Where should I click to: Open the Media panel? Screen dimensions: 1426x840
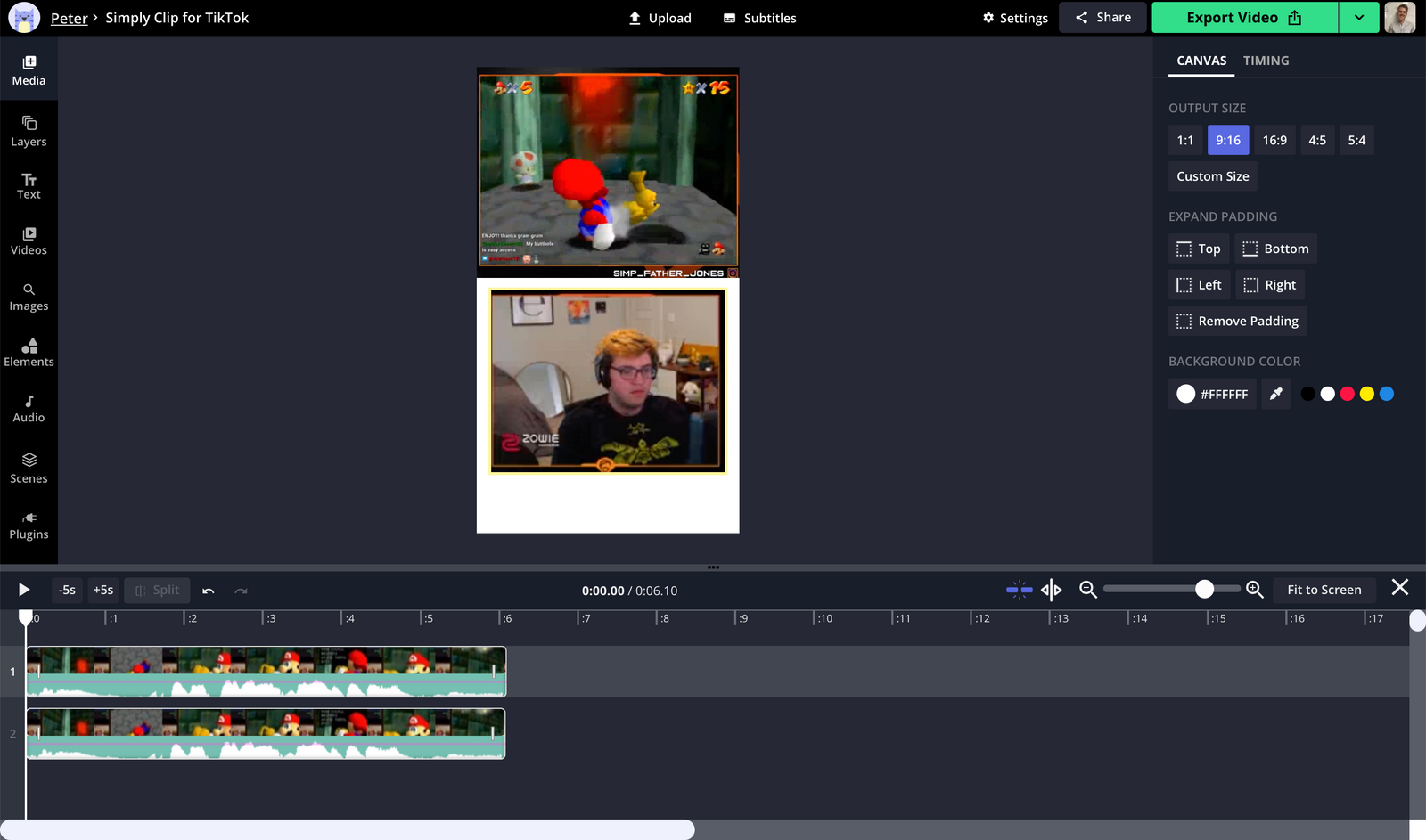[x=29, y=69]
